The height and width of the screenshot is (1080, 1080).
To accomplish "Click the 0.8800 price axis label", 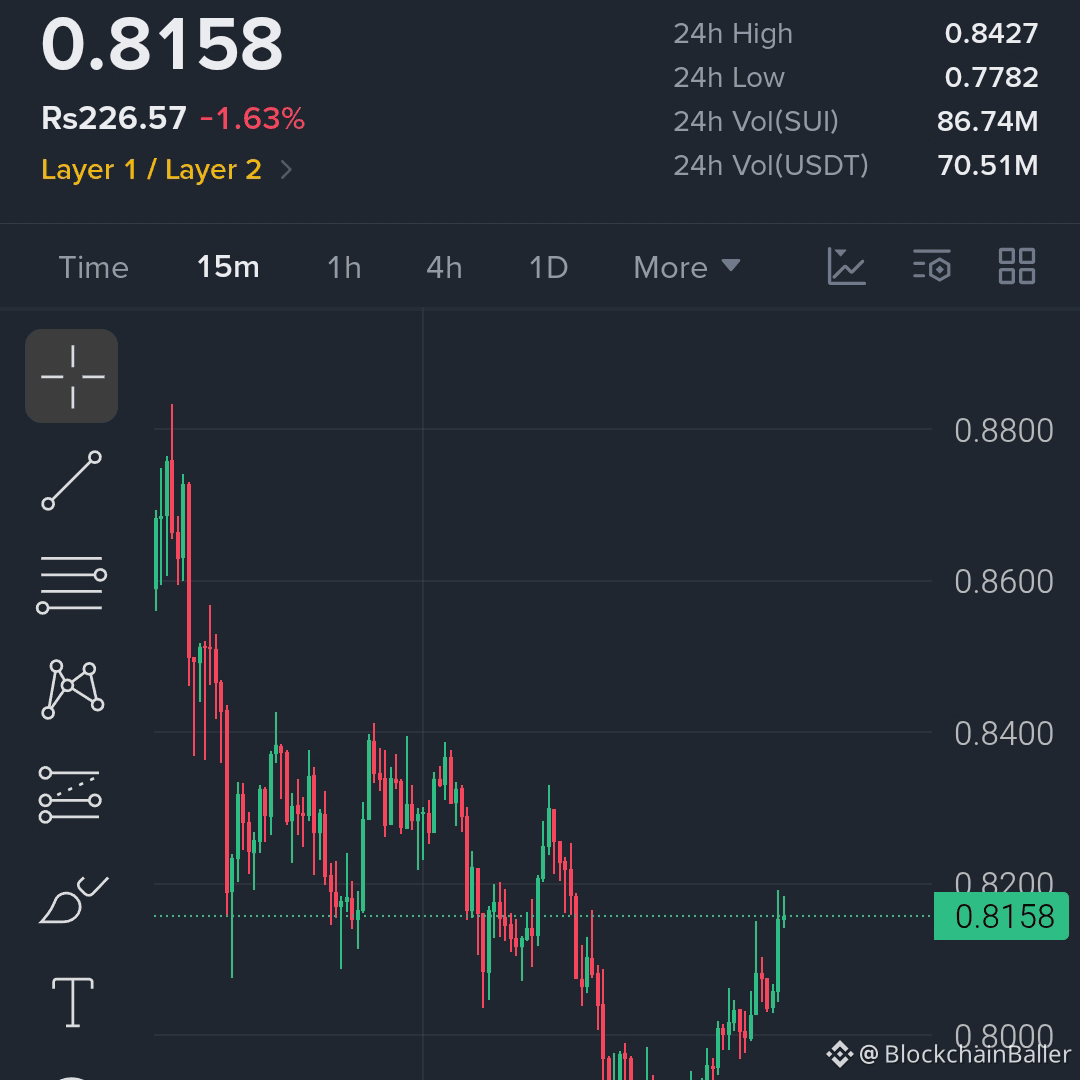I will [1004, 430].
